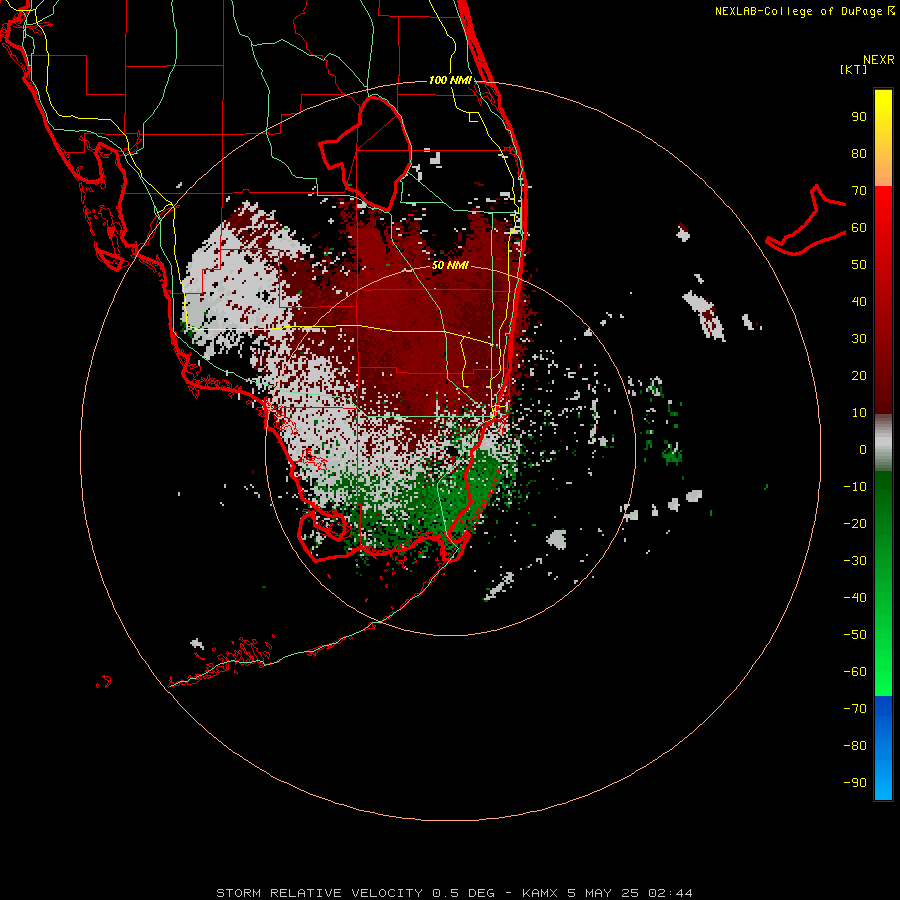This screenshot has height=900, width=900.
Task: Click the -30 value on velocity scale
Action: (x=855, y=561)
